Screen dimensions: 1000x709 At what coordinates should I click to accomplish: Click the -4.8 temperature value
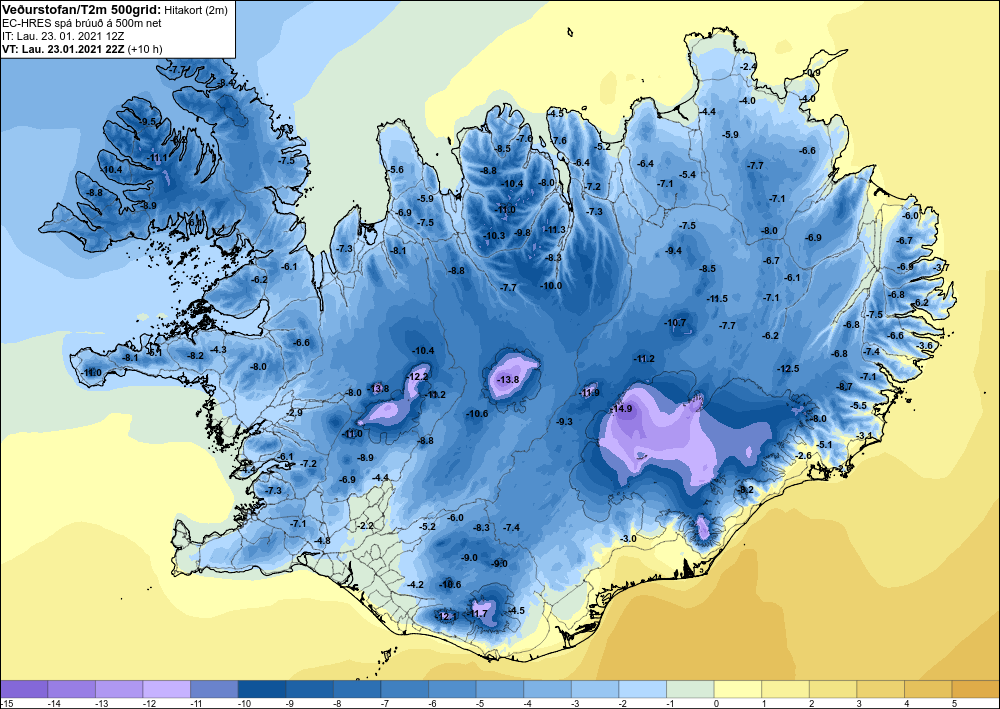(323, 541)
